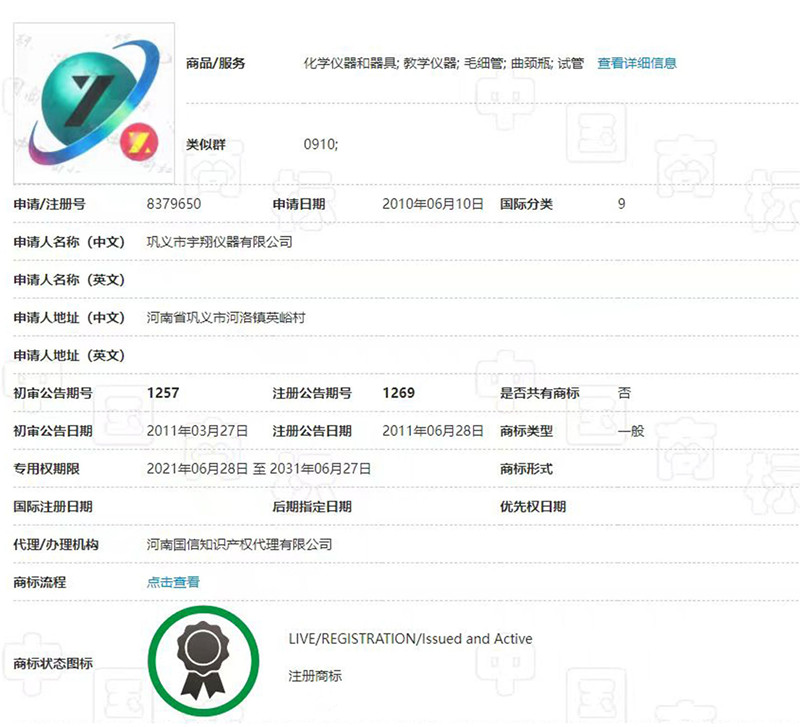
Task: Click the similar group code 0910
Action: (320, 144)
